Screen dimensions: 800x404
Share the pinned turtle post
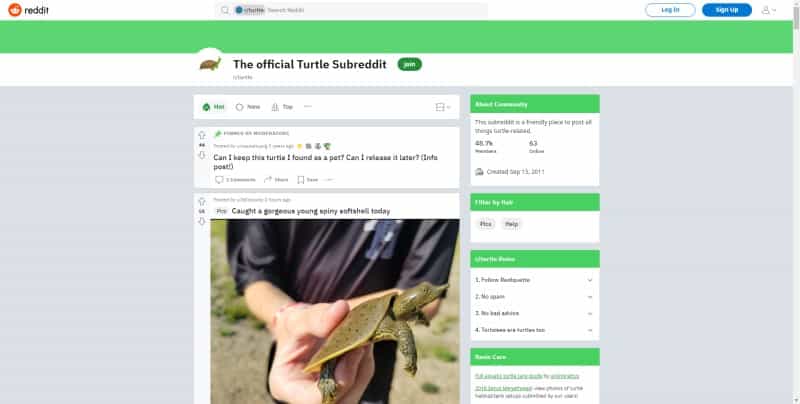(276, 180)
